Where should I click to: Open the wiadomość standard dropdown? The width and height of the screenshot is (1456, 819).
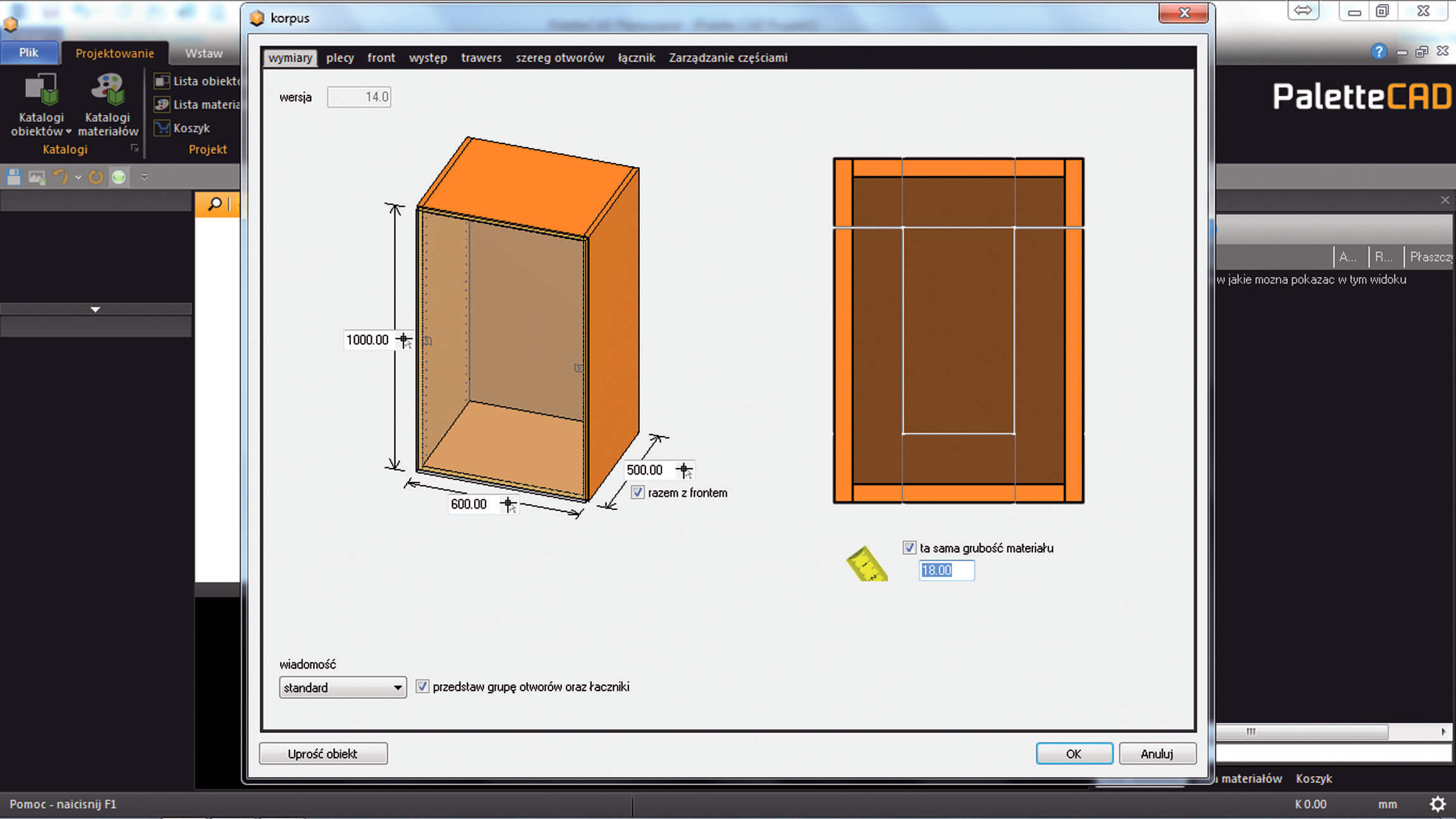coord(342,687)
